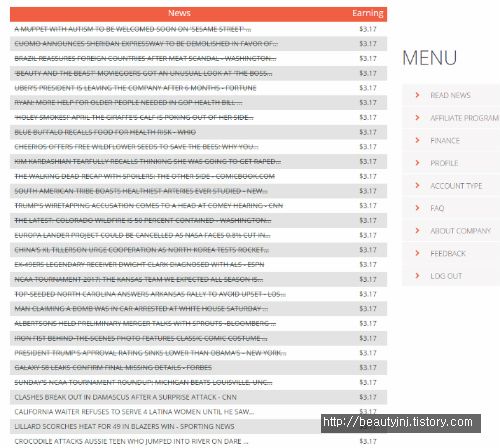Open the Clashes Break Out in Damascus news

125,397
